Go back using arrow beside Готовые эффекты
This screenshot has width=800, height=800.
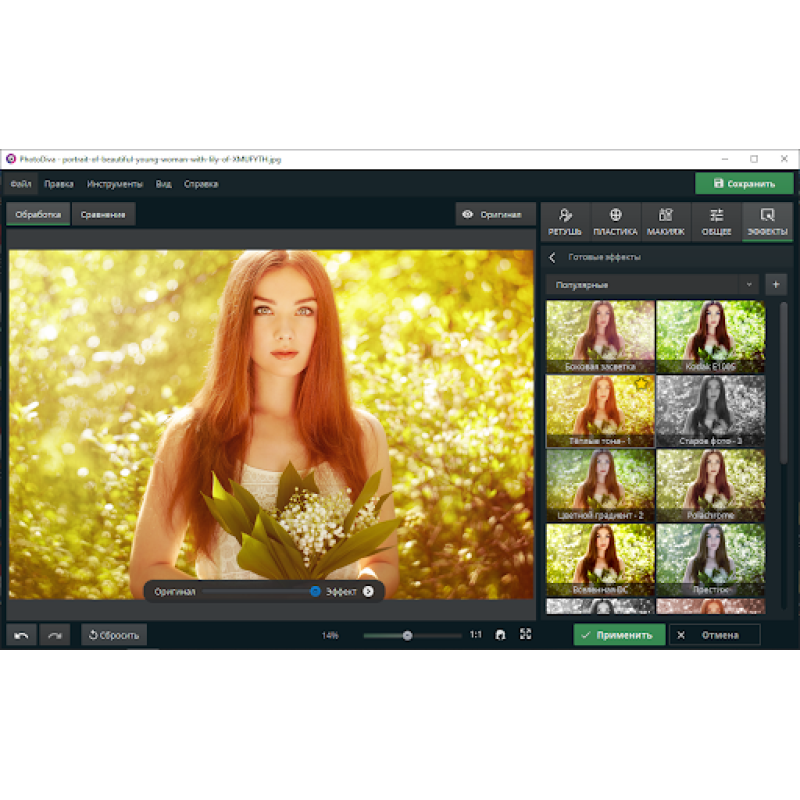[553, 257]
